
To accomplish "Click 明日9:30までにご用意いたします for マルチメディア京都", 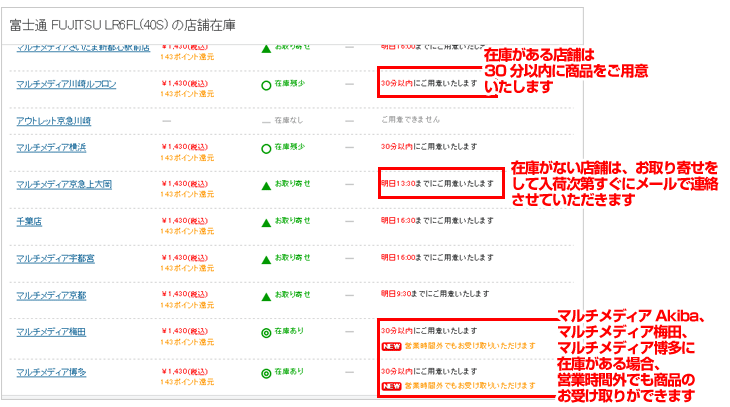I will [x=435, y=294].
